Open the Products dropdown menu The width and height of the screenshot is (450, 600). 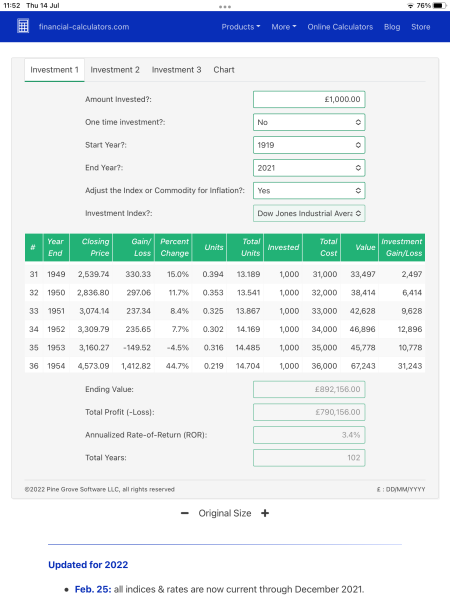click(241, 27)
